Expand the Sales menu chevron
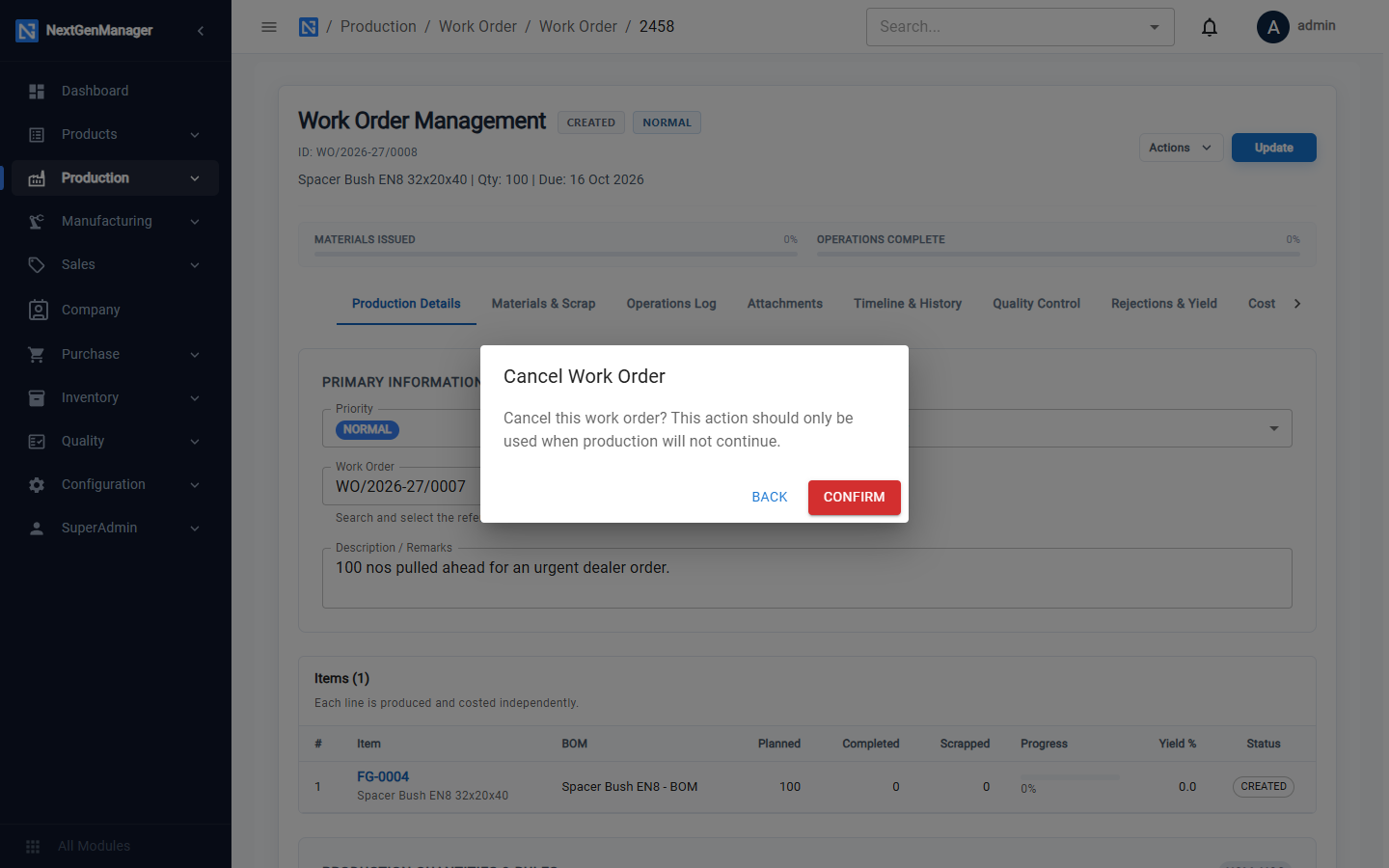Viewport: 1389px width, 868px height. point(195,265)
